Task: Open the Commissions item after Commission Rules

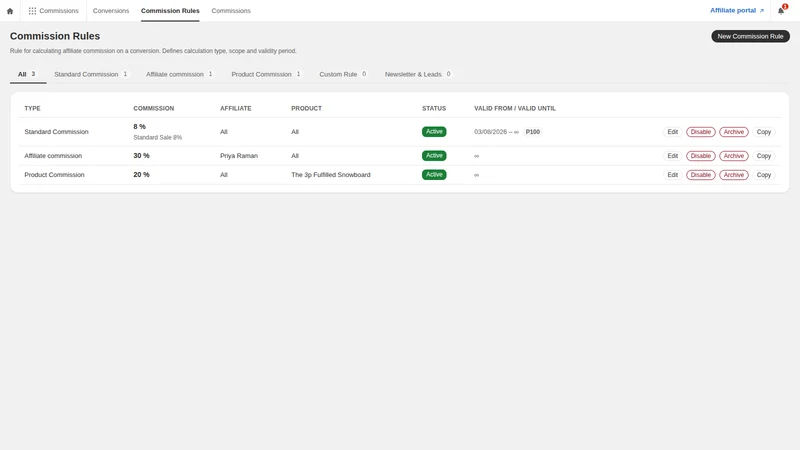Action: [231, 11]
